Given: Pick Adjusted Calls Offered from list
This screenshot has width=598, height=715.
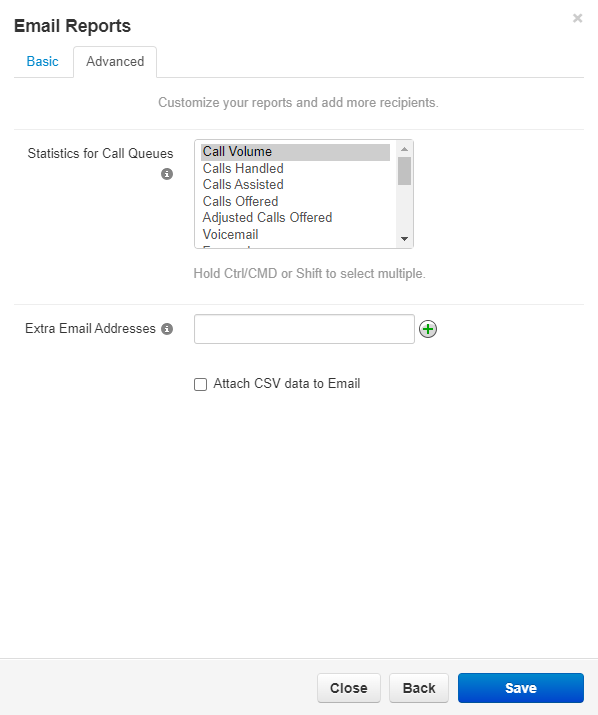Looking at the screenshot, I should (x=295, y=218).
